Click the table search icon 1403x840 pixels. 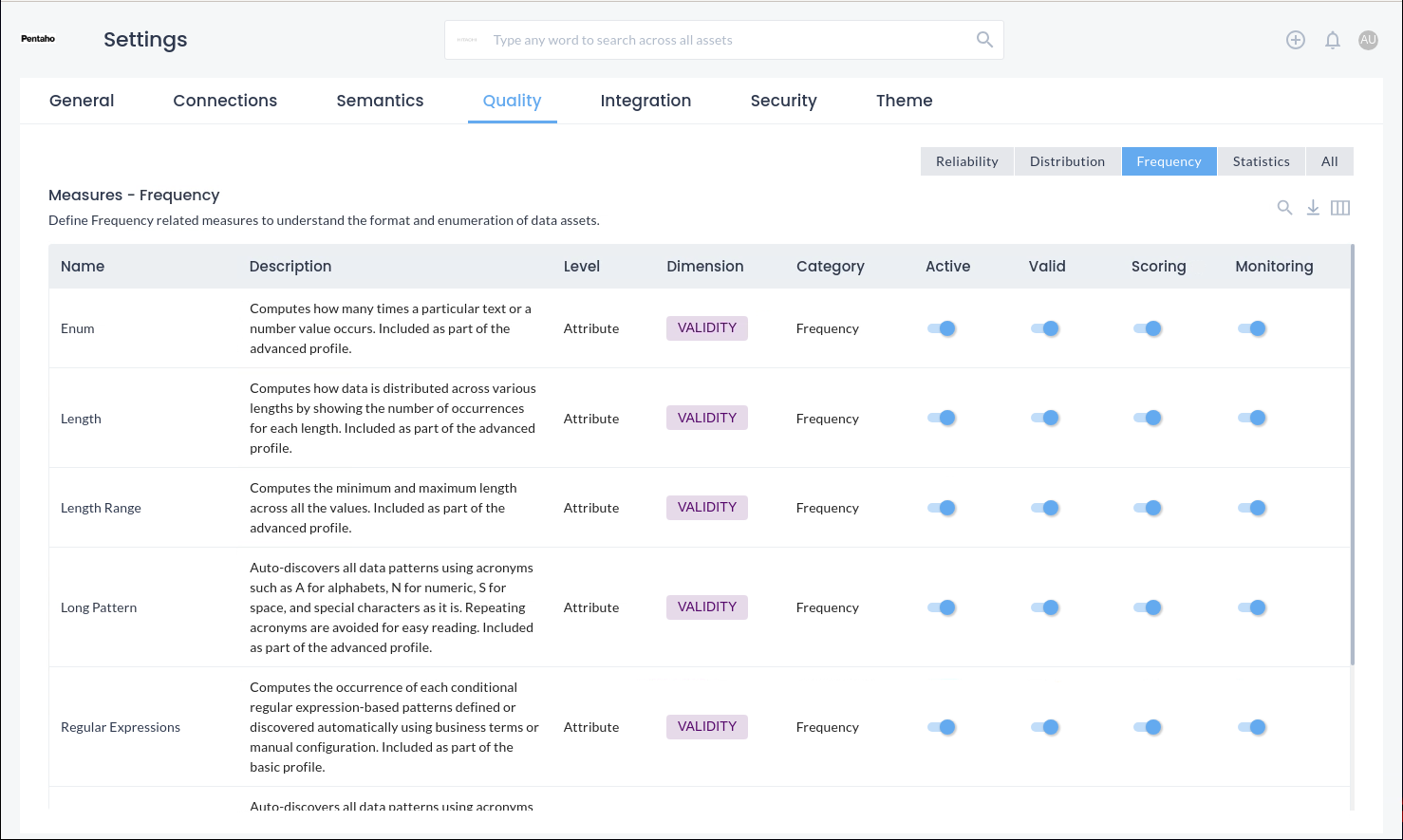1284,208
